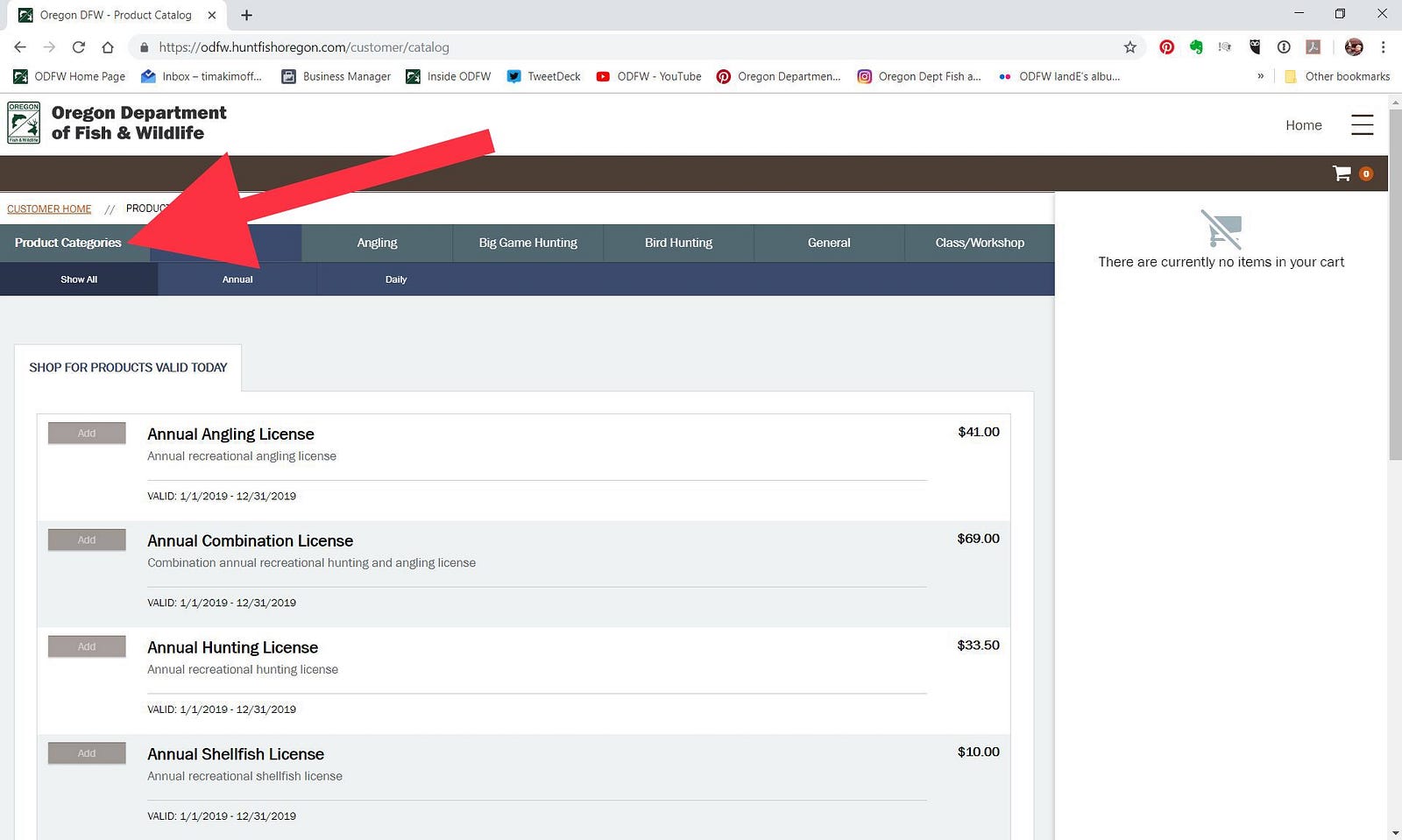
Task: Click Annual Hunting License title
Action: [232, 648]
